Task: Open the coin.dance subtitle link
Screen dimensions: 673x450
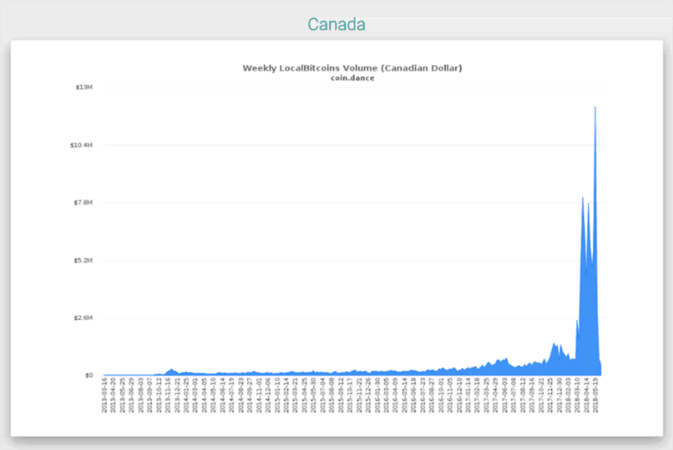Action: click(x=352, y=78)
